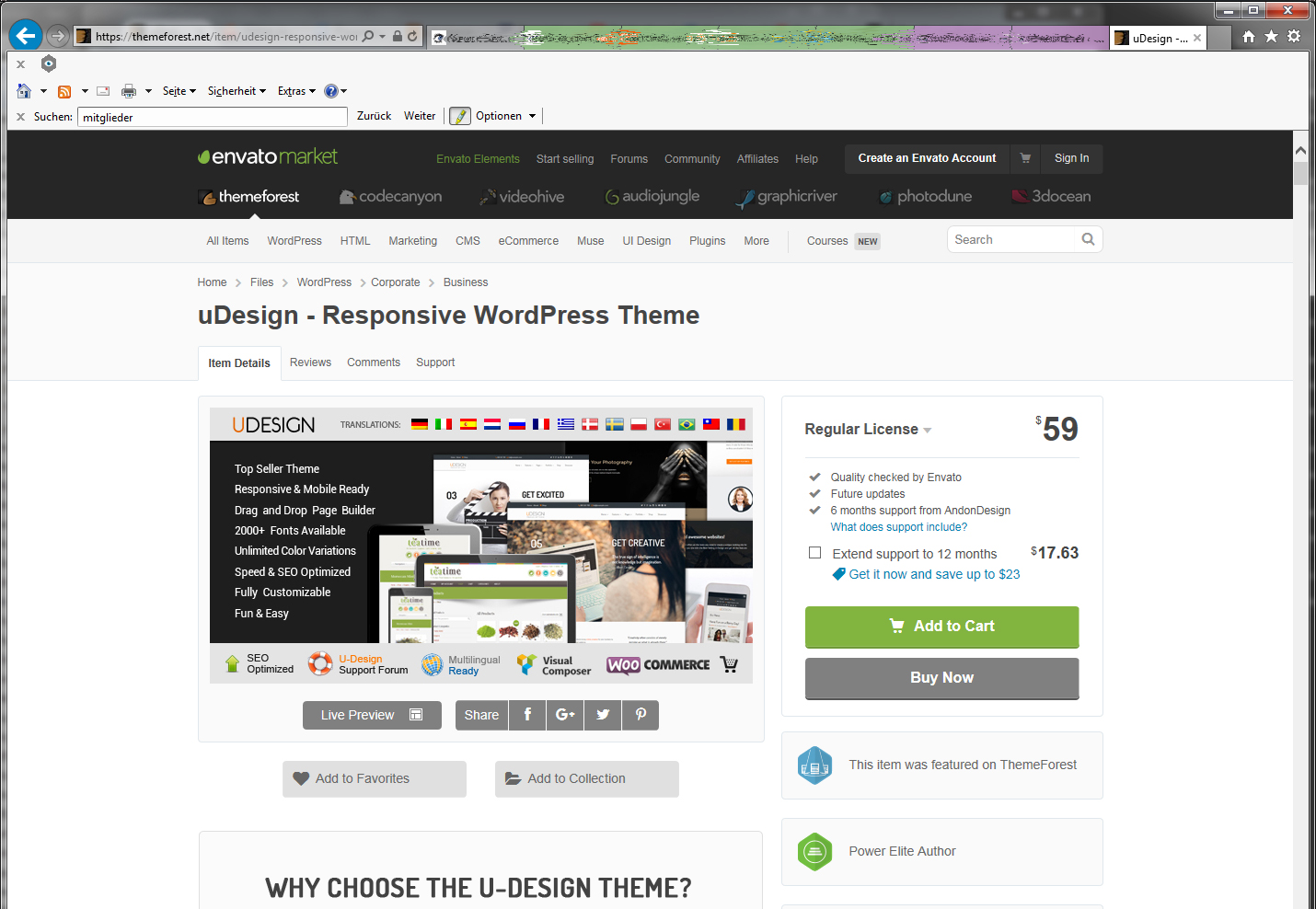Viewport: 1316px width, 909px height.
Task: Open the Extras menu dropdown
Action: click(x=296, y=91)
